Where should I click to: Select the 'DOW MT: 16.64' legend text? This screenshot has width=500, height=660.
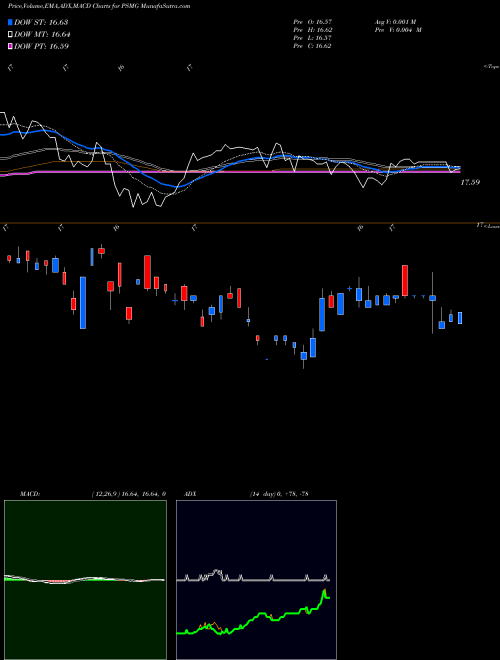[x=42, y=35]
